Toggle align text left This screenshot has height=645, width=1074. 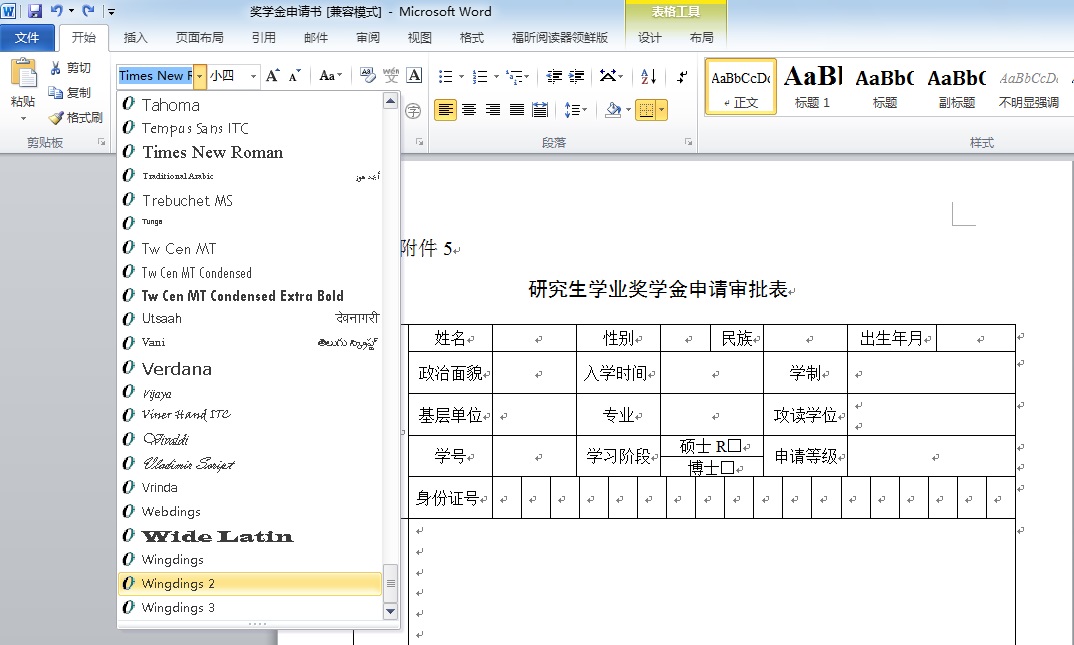click(x=445, y=110)
